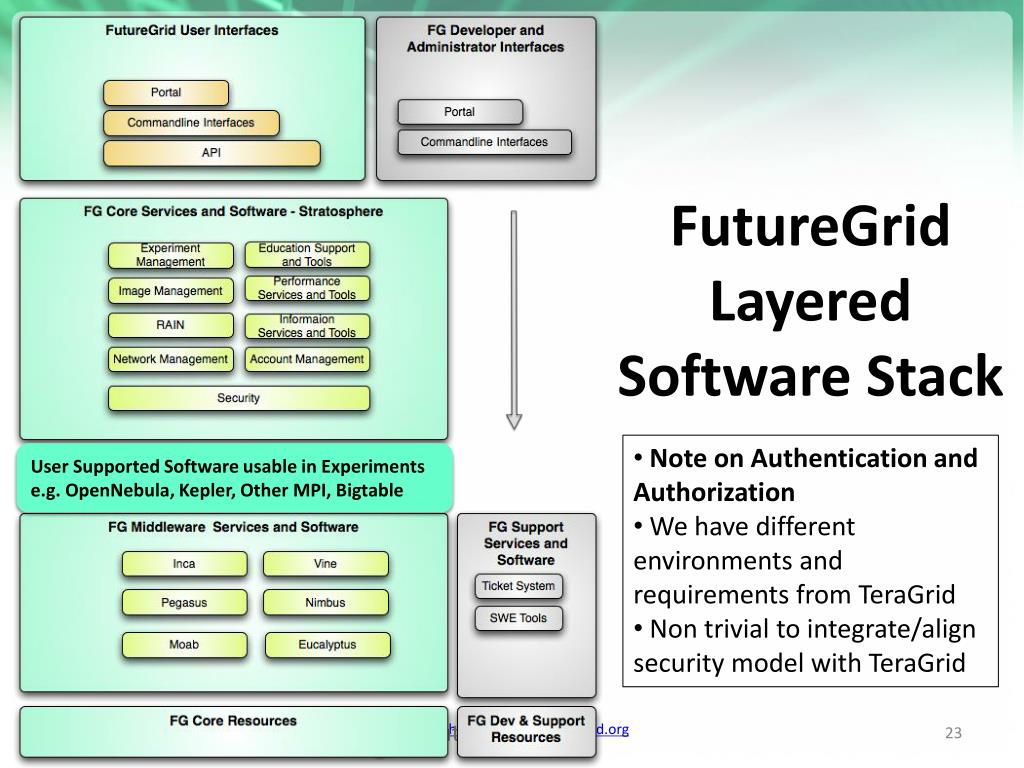The image size is (1024, 768).
Task: Click the slide number 23
Action: point(953,733)
